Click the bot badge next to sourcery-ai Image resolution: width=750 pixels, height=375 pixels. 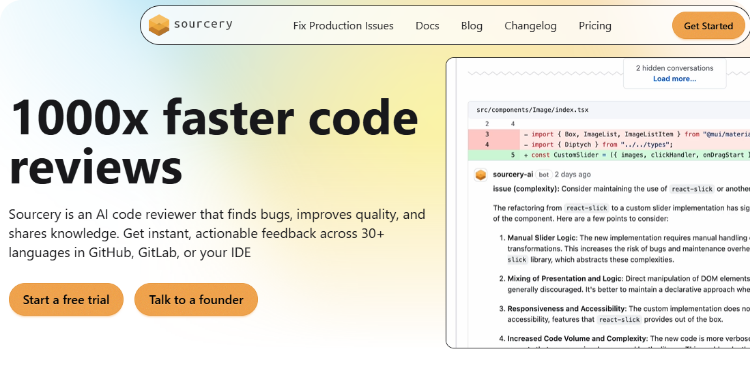544,175
